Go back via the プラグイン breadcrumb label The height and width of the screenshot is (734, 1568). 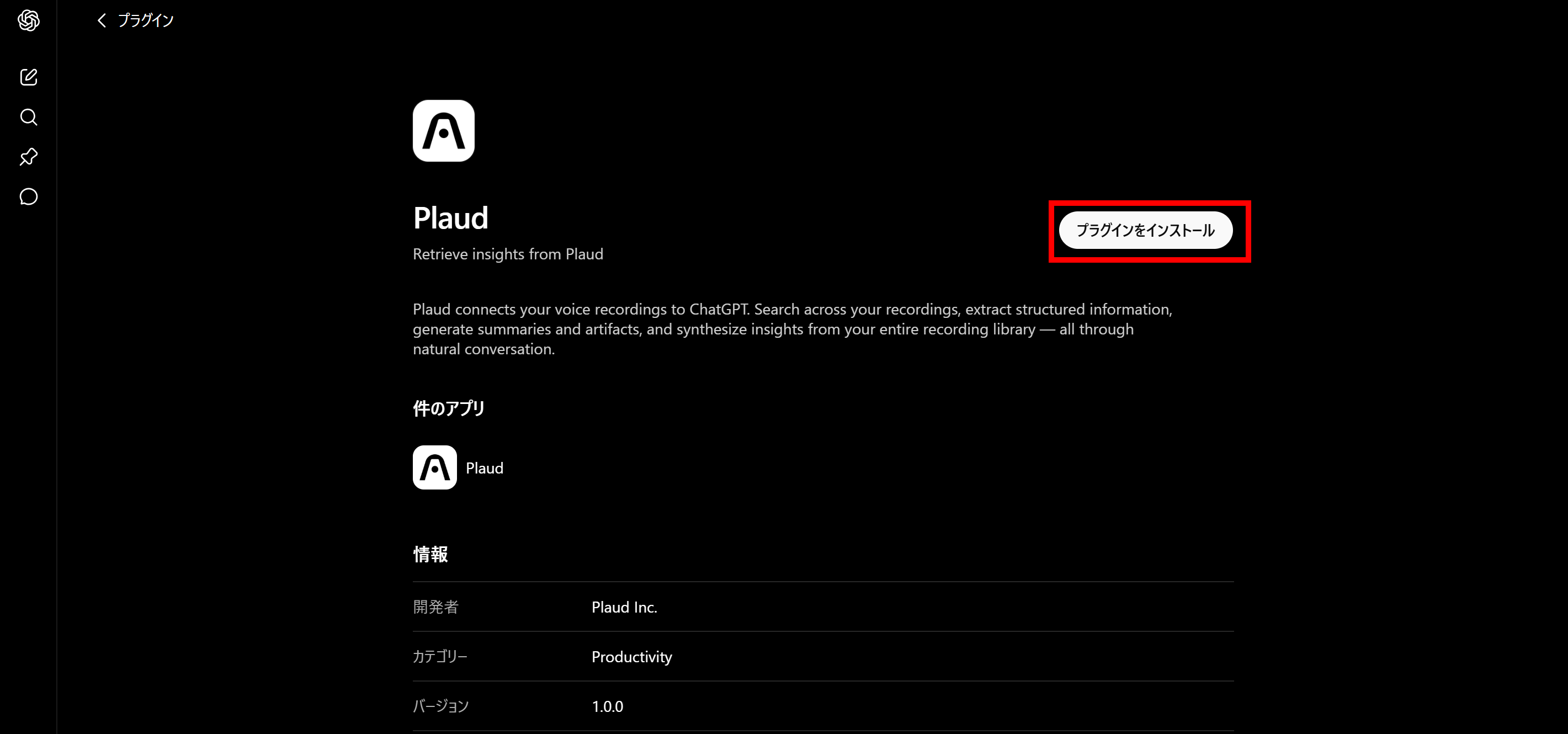tap(146, 20)
